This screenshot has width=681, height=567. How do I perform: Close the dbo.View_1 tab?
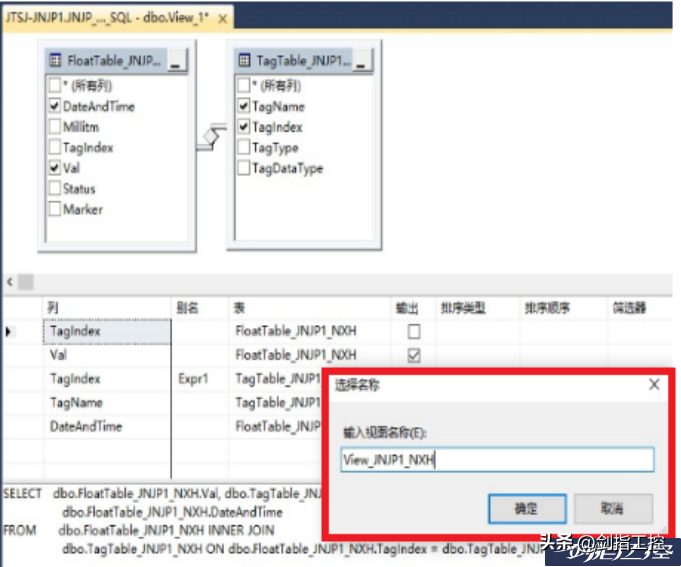(222, 19)
